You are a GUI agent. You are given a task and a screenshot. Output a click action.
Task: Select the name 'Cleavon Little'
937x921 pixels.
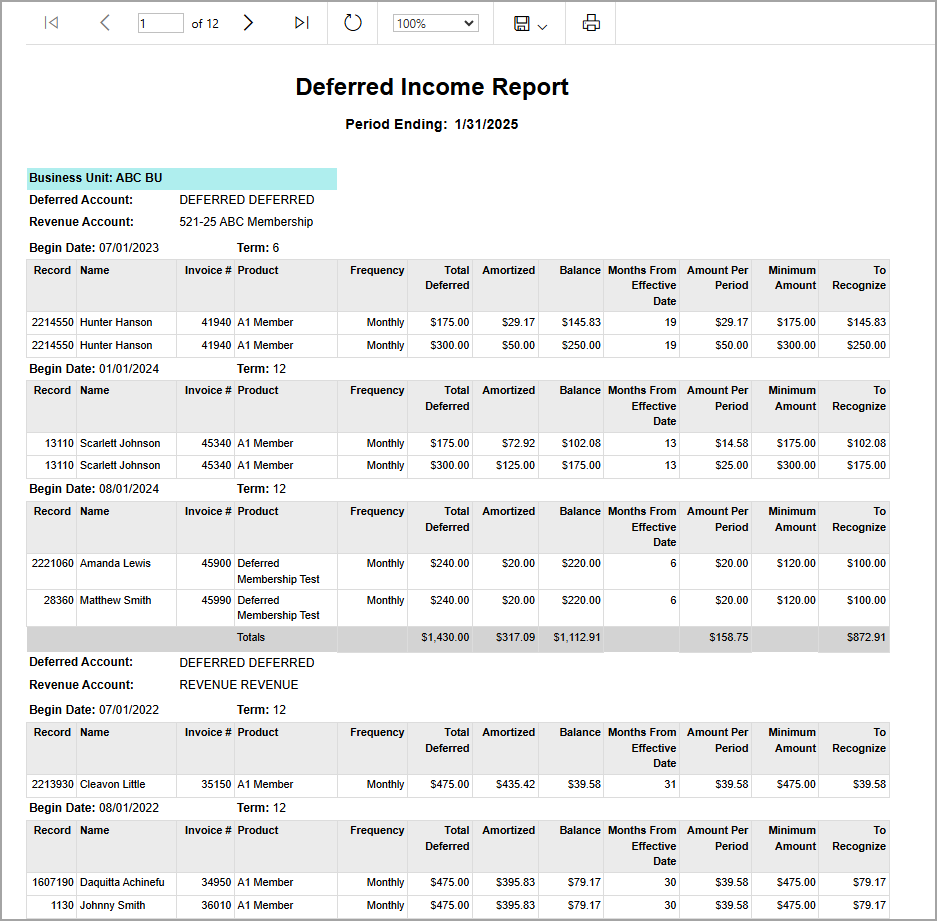tap(112, 784)
